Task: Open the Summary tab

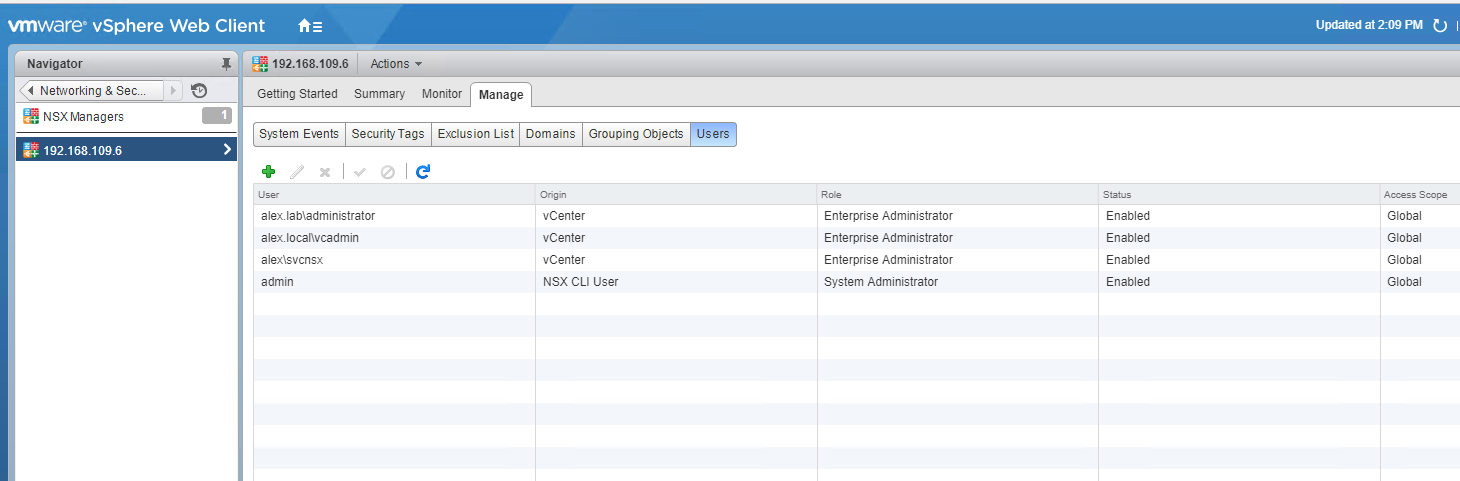Action: (x=379, y=94)
